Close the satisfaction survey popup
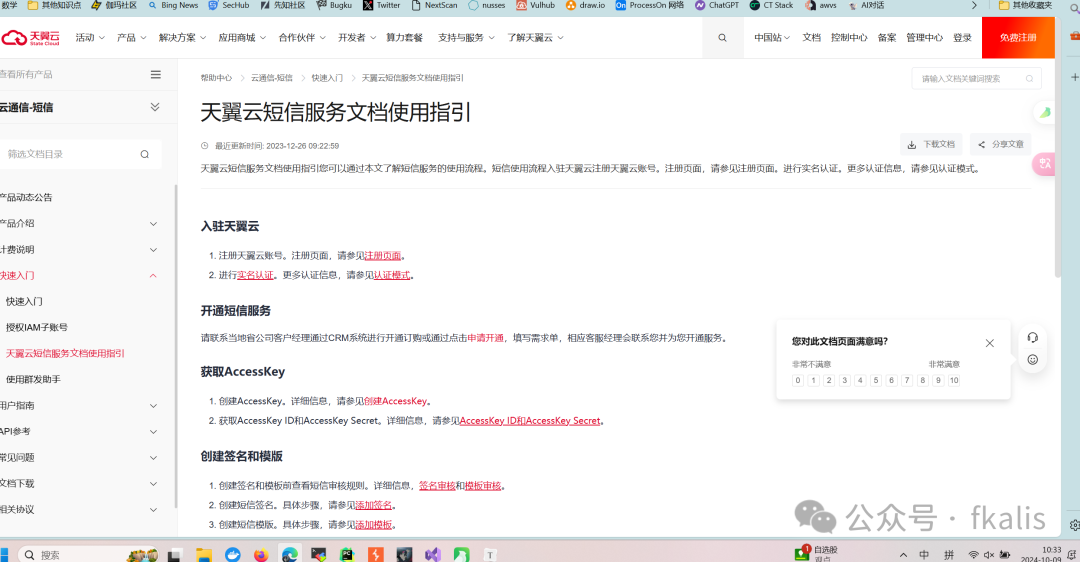This screenshot has width=1080, height=562. click(x=990, y=343)
